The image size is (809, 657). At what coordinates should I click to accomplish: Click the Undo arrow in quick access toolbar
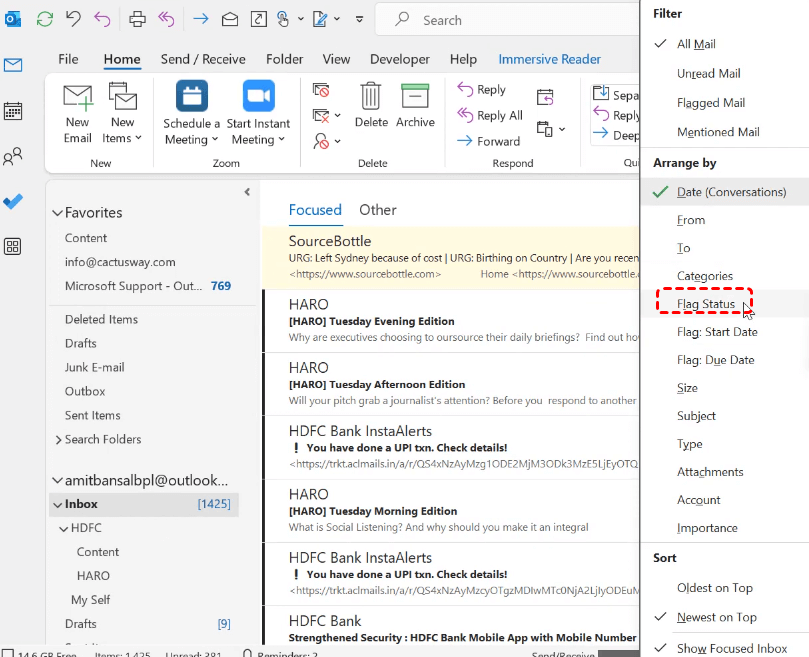(72, 19)
